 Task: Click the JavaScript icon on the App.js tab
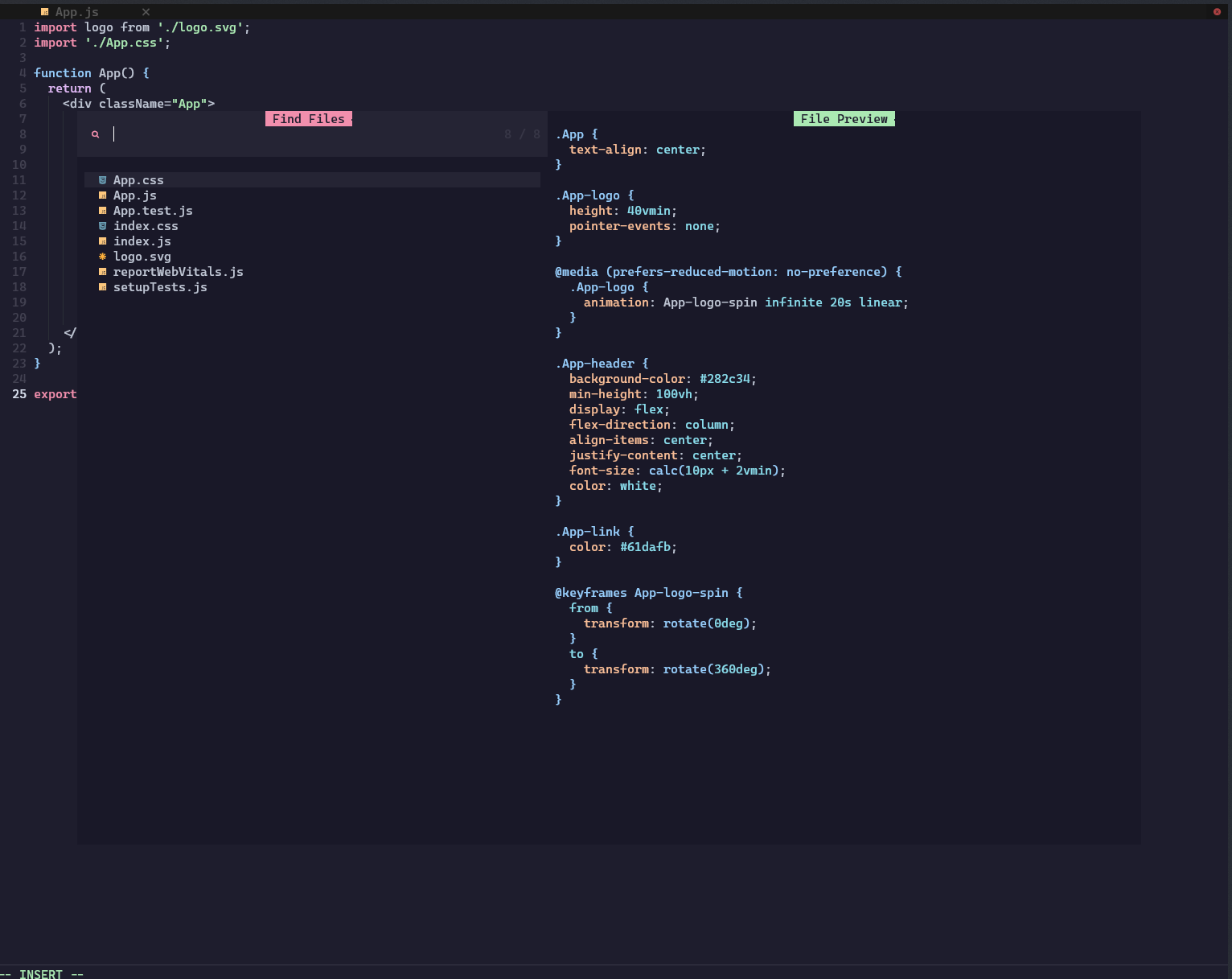(x=44, y=11)
